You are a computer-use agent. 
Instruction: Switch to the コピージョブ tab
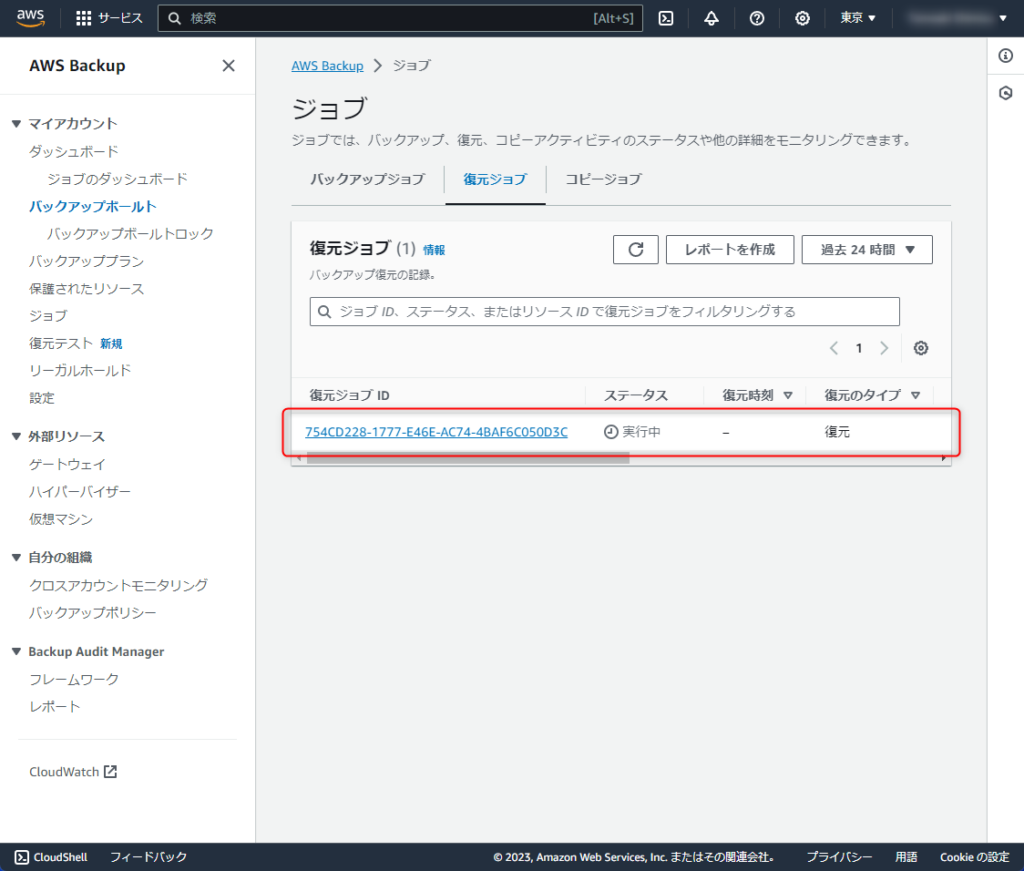603,179
